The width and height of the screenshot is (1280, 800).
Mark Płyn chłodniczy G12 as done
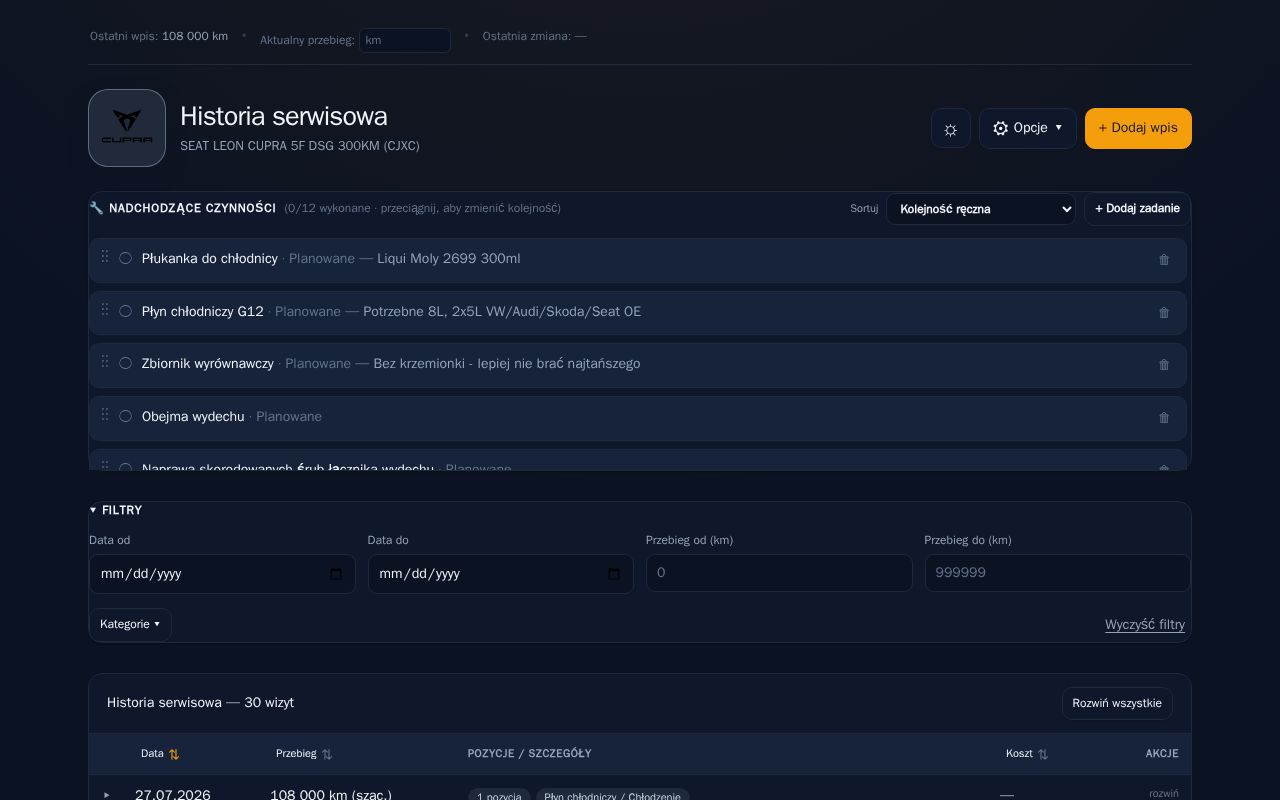tap(125, 311)
